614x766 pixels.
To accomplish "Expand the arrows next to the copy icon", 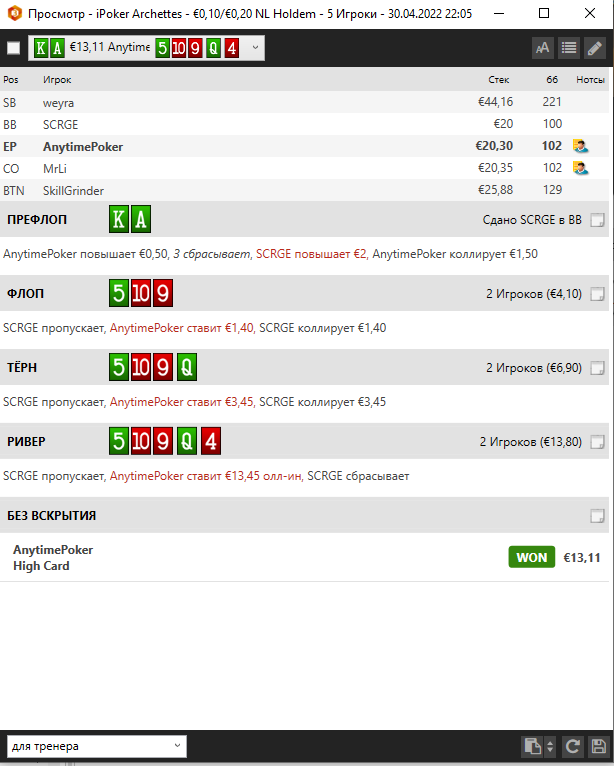I will tap(549, 746).
